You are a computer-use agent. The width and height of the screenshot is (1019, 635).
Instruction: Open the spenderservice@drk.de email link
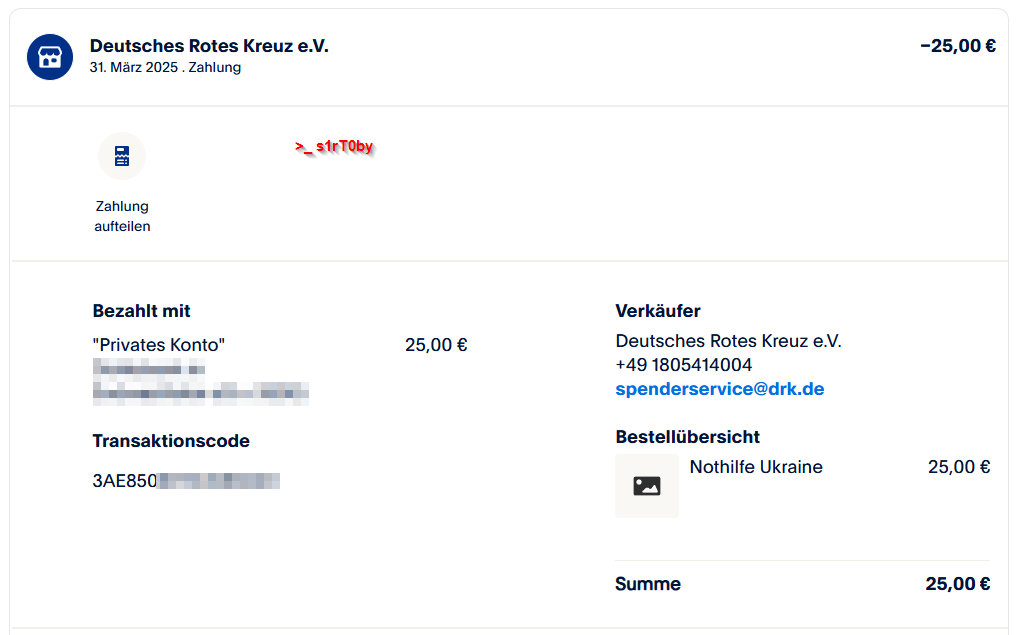719,389
